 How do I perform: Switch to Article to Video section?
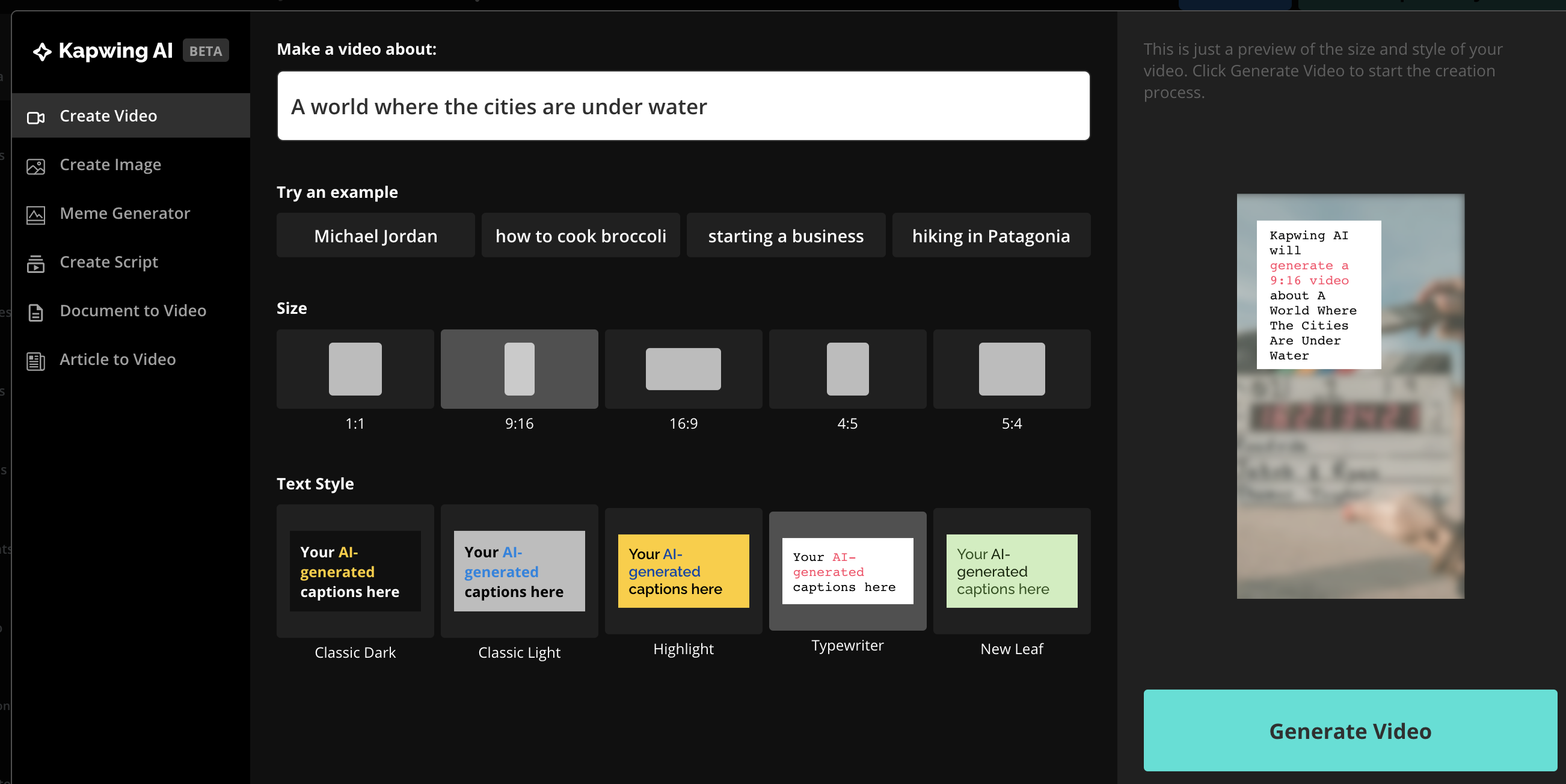[x=117, y=359]
